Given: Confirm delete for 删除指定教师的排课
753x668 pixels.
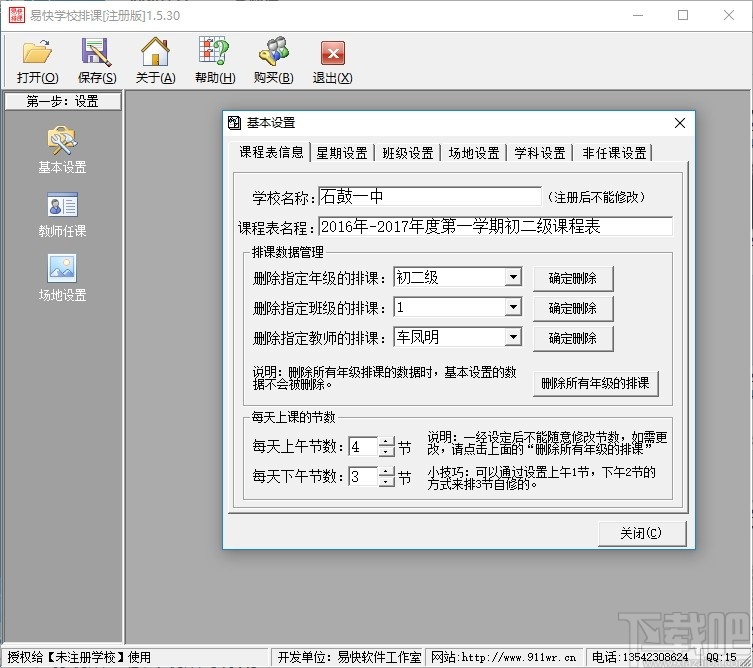Looking at the screenshot, I should [x=573, y=339].
